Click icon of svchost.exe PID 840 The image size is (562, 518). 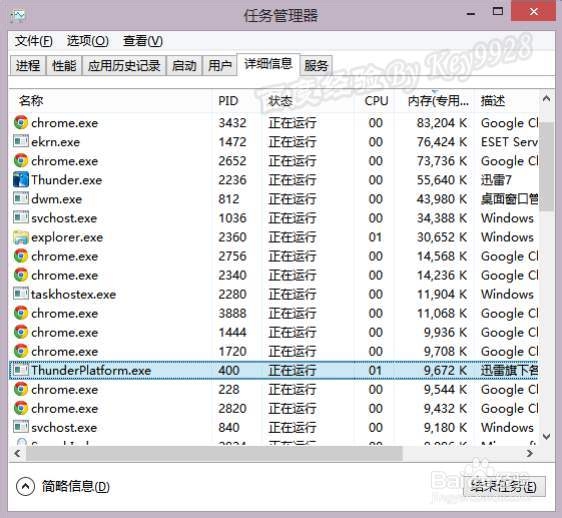click(21, 427)
